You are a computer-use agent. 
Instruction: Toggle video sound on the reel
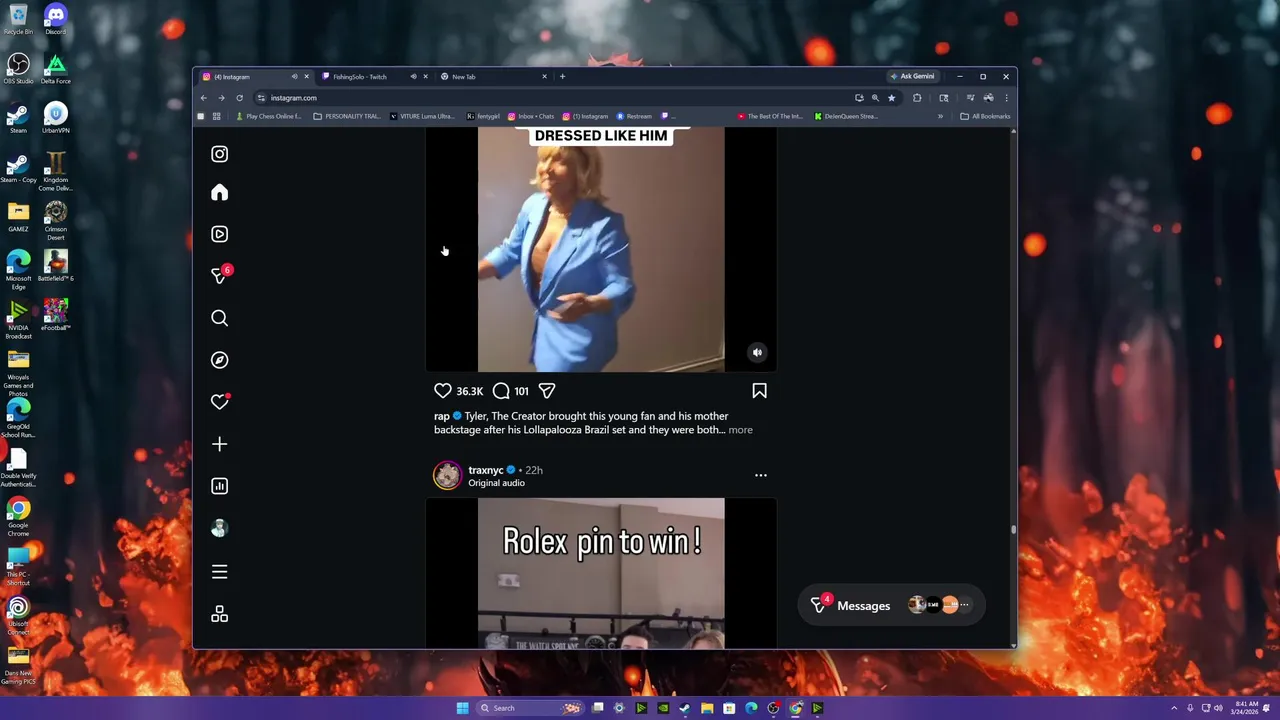coord(757,352)
